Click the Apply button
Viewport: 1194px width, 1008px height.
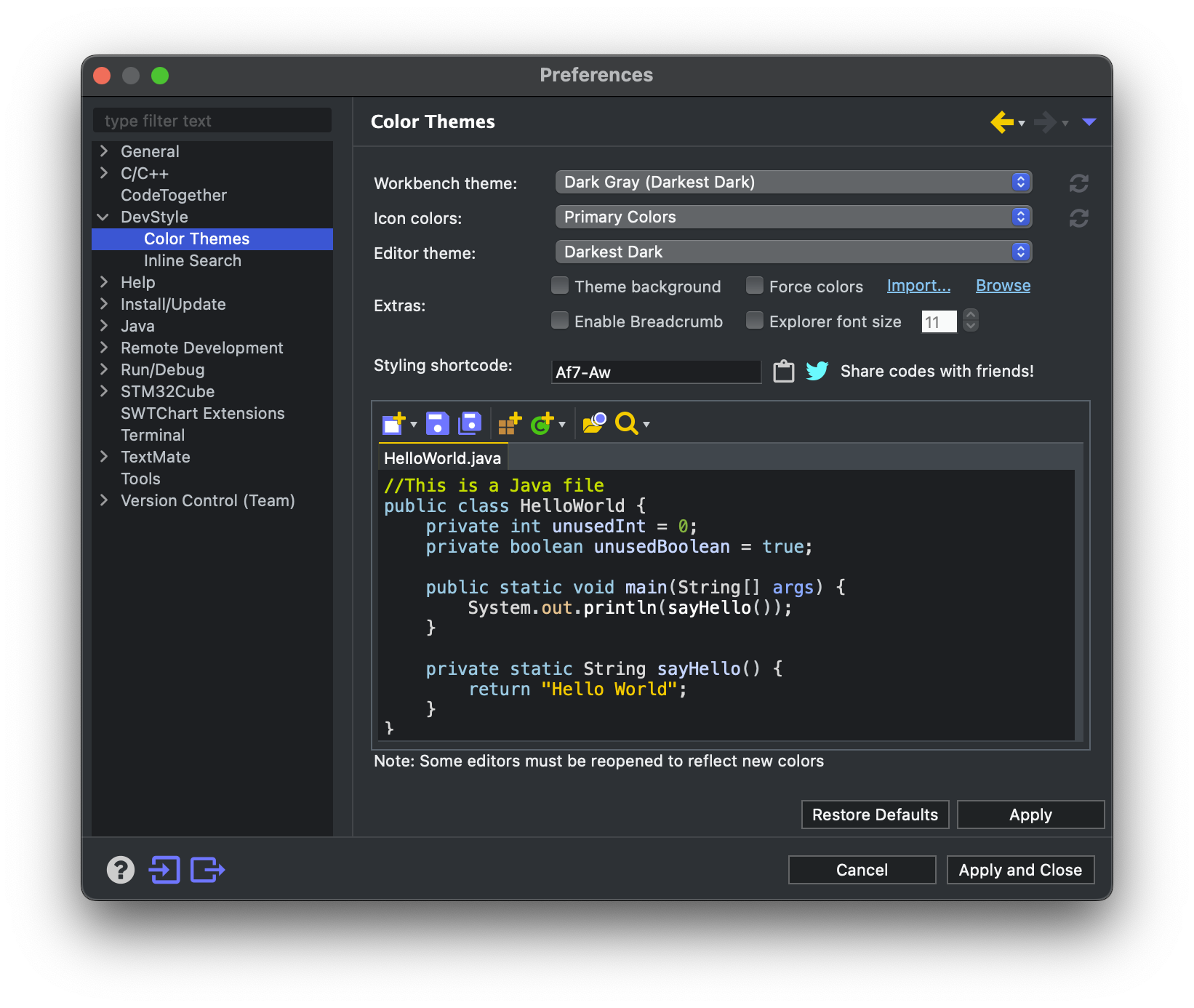(1030, 815)
